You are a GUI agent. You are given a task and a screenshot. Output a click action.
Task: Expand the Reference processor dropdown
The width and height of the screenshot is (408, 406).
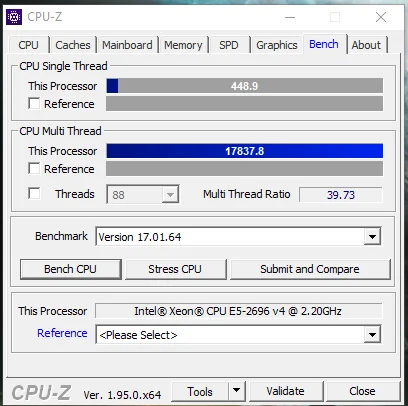click(x=372, y=334)
